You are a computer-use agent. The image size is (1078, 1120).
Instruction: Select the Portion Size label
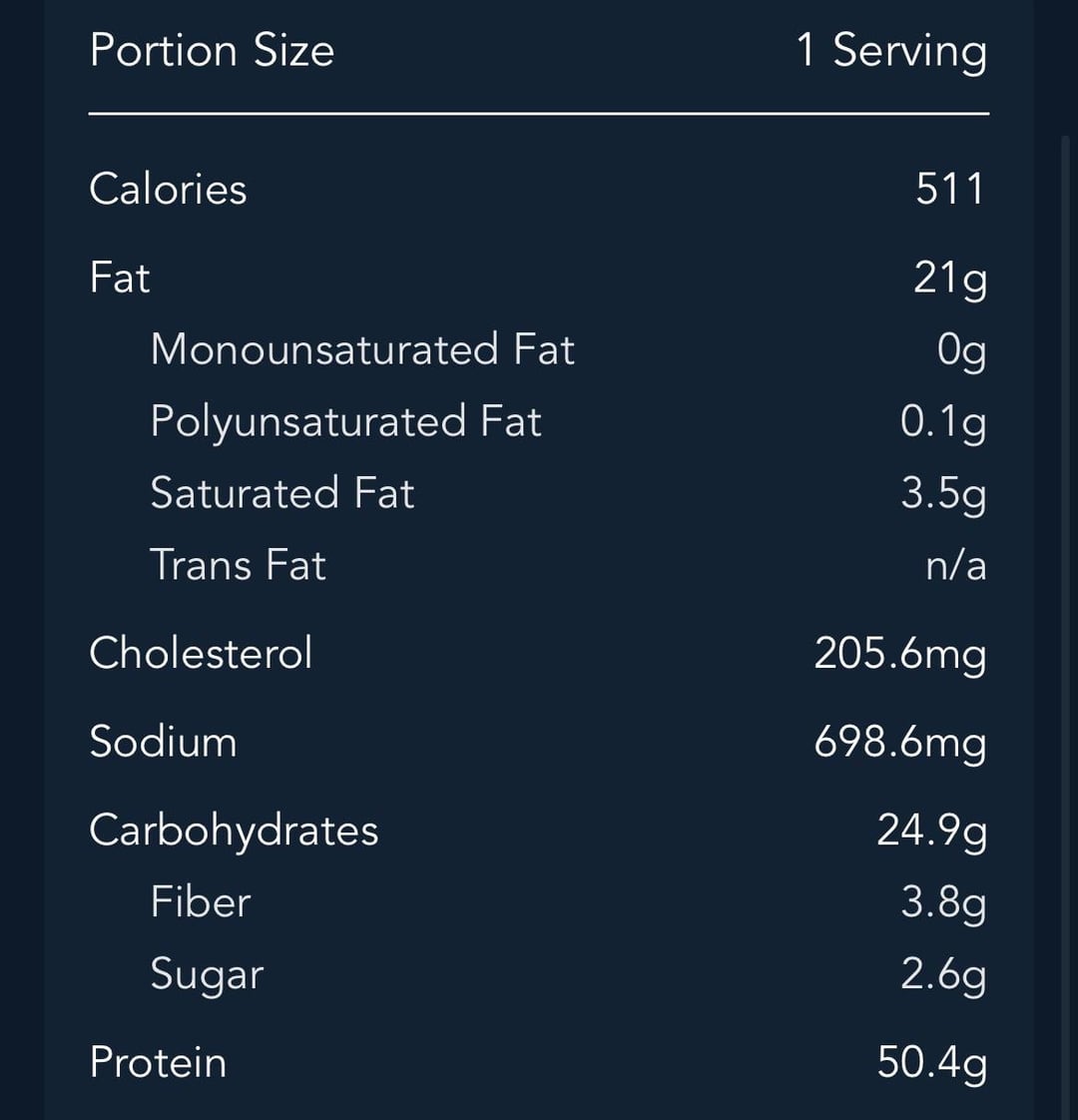[x=212, y=51]
